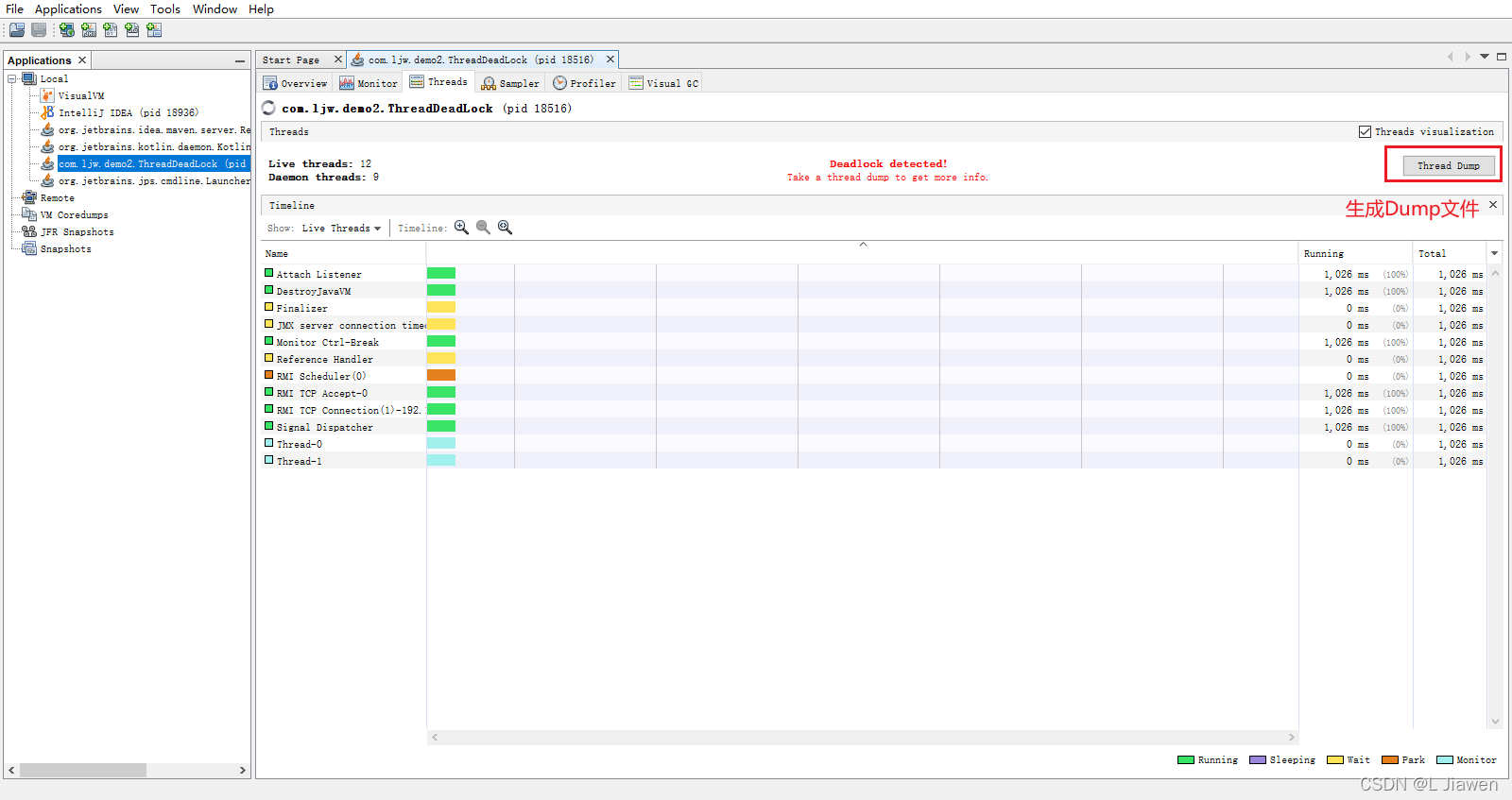Image resolution: width=1512 pixels, height=800 pixels.
Task: Click the Load Snapshot toolbar icon
Action: click(17, 30)
